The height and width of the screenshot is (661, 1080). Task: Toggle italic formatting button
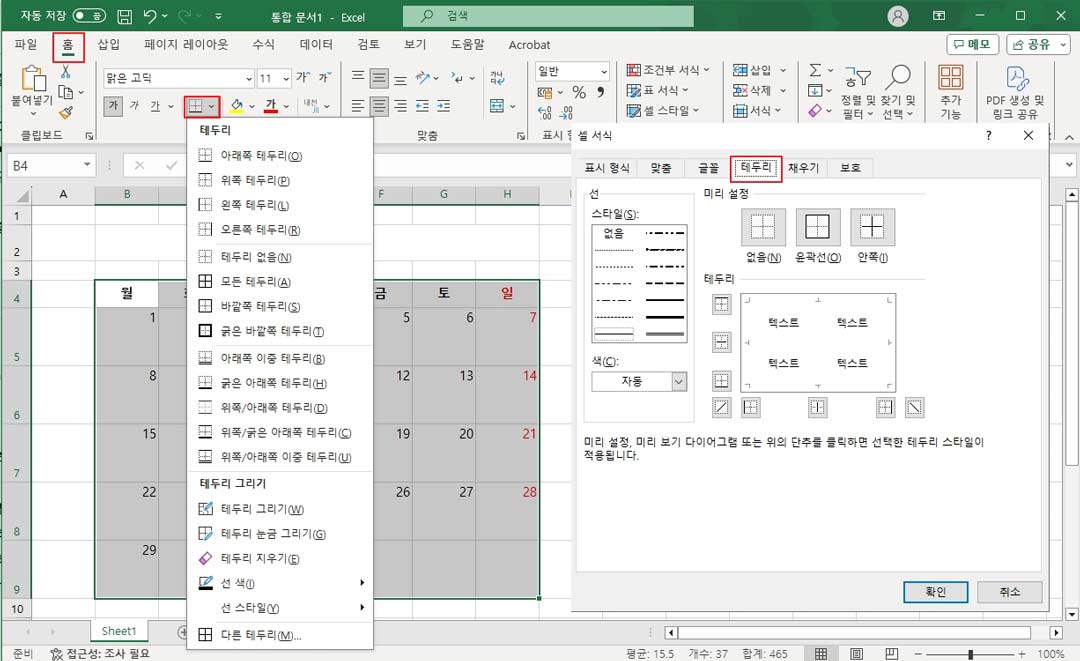point(134,105)
